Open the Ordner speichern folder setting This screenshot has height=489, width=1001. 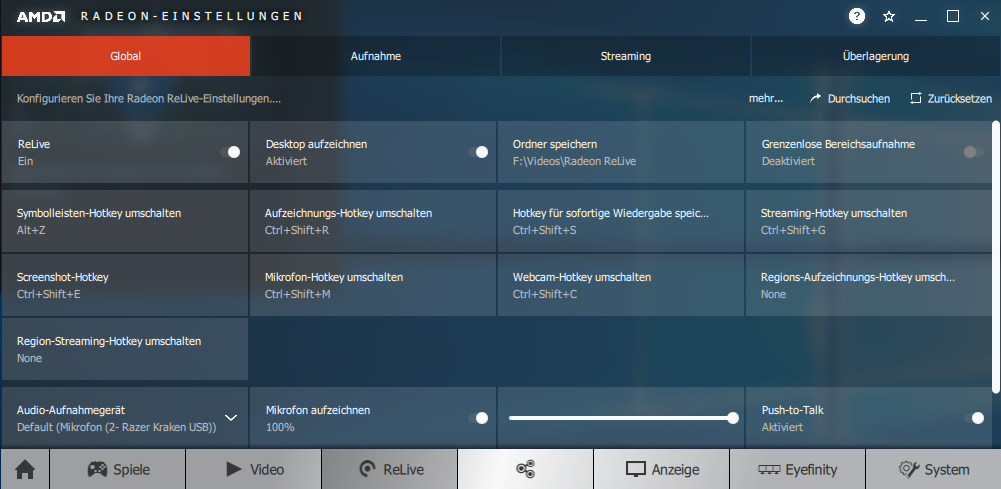tap(621, 152)
